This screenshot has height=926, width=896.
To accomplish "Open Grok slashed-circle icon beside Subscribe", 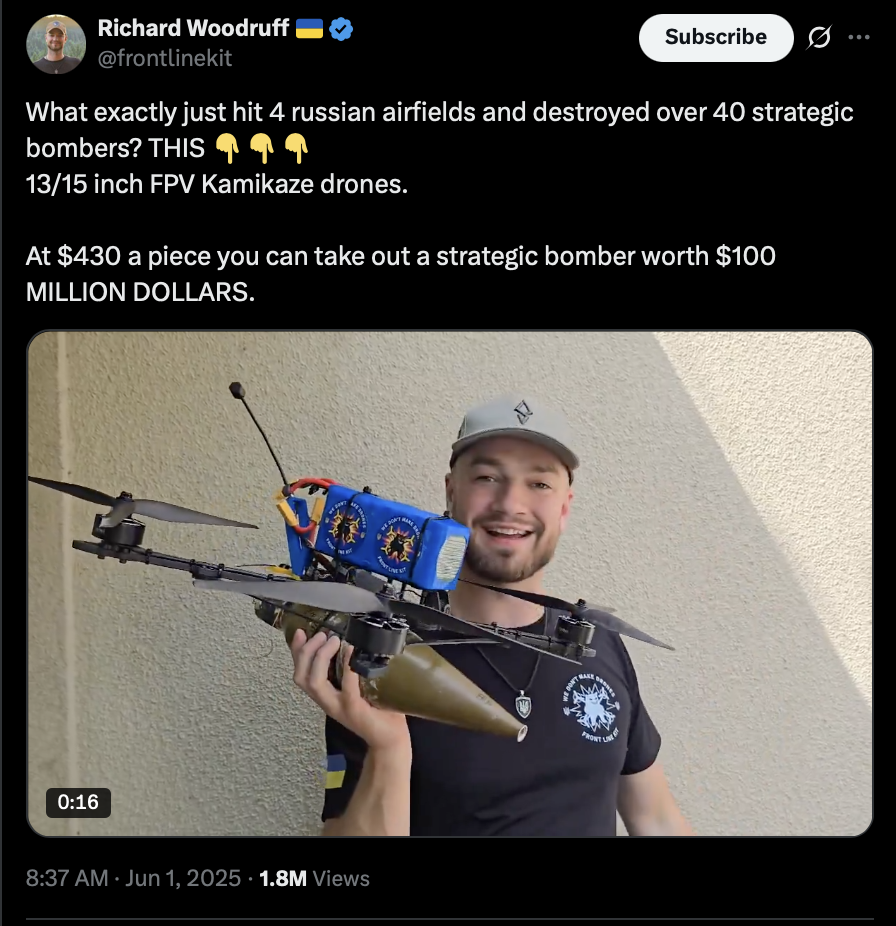I will [x=819, y=37].
